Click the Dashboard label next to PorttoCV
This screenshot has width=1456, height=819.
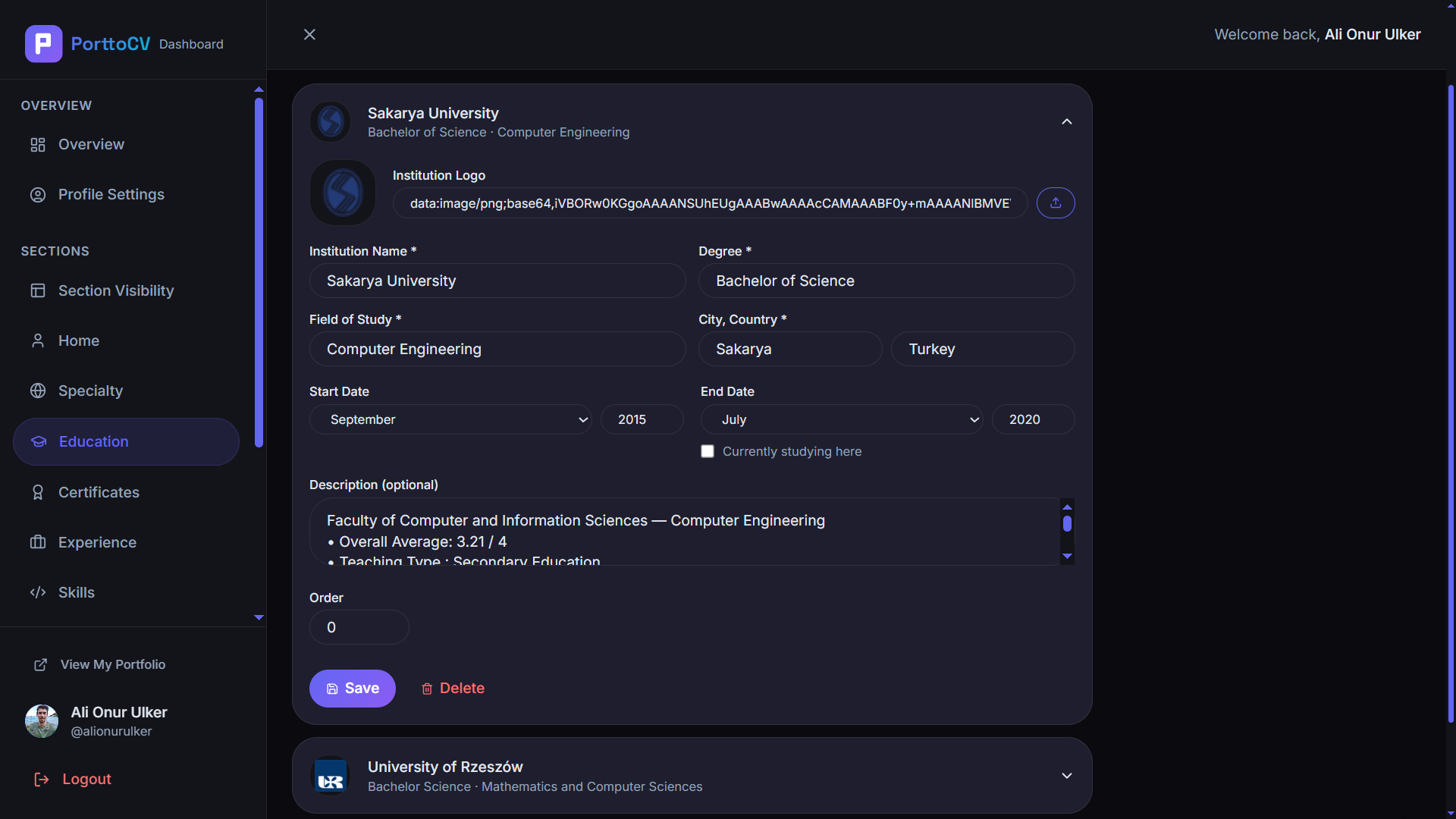191,44
